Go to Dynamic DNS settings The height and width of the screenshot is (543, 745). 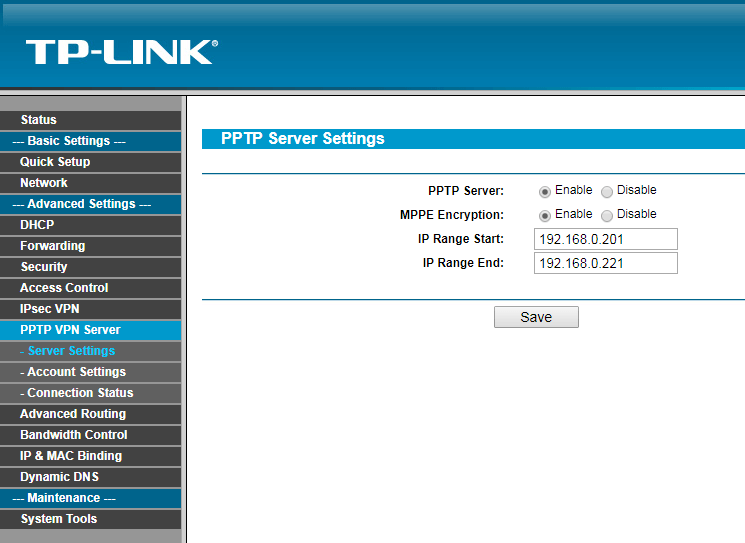[x=59, y=477]
